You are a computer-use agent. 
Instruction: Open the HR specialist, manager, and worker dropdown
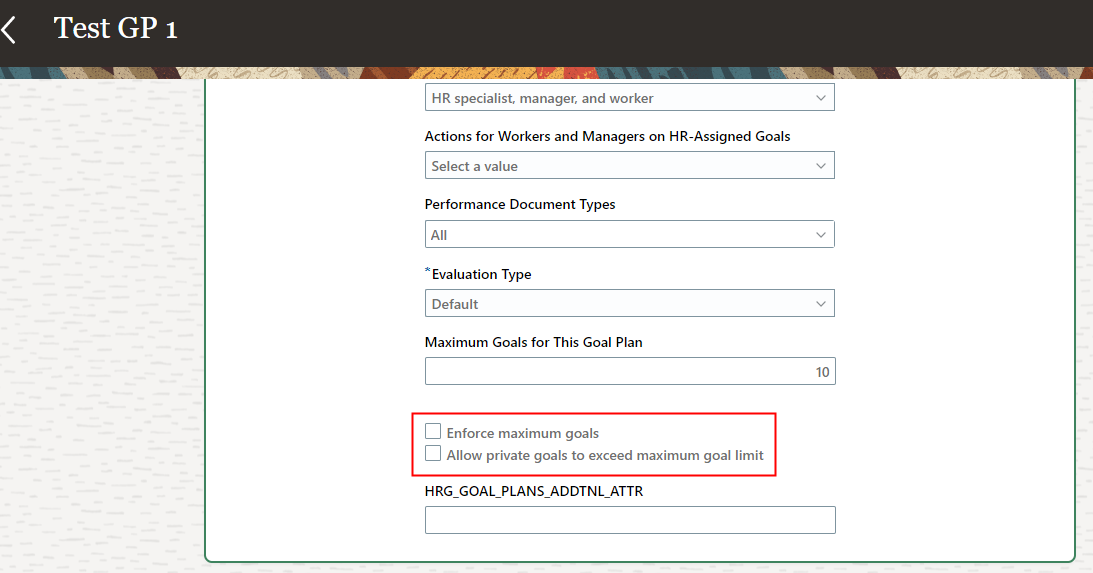point(629,98)
